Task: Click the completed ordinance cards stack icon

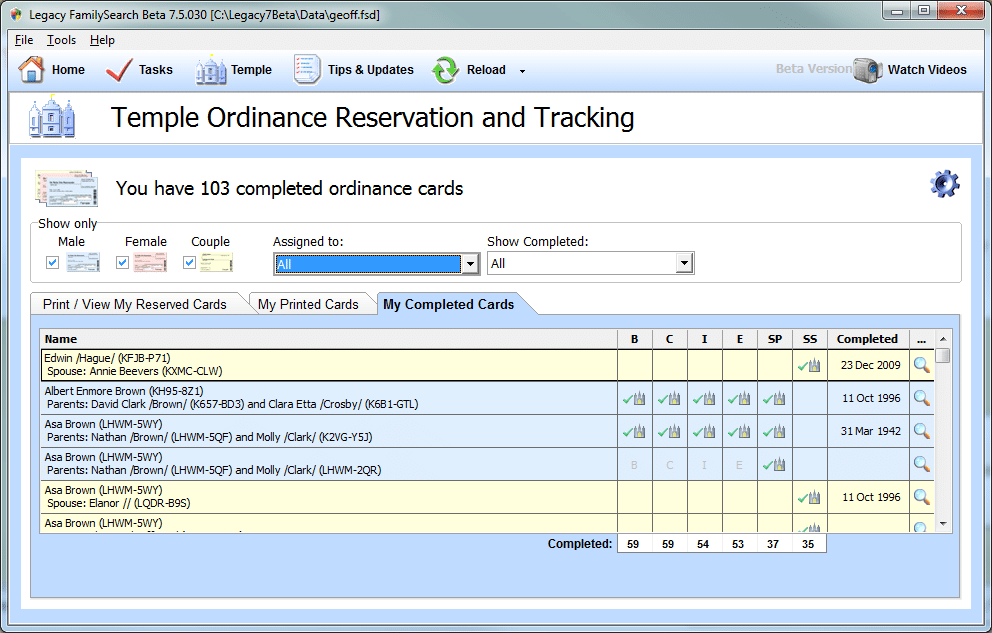Action: [x=67, y=188]
